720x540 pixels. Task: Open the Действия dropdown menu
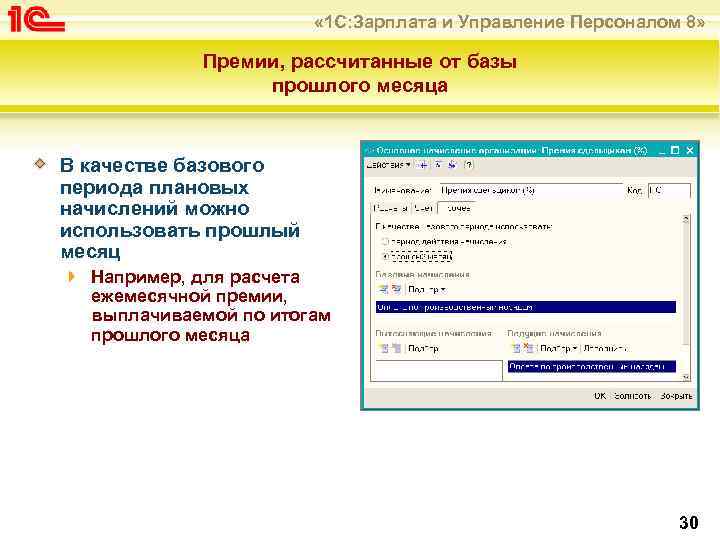click(x=388, y=165)
